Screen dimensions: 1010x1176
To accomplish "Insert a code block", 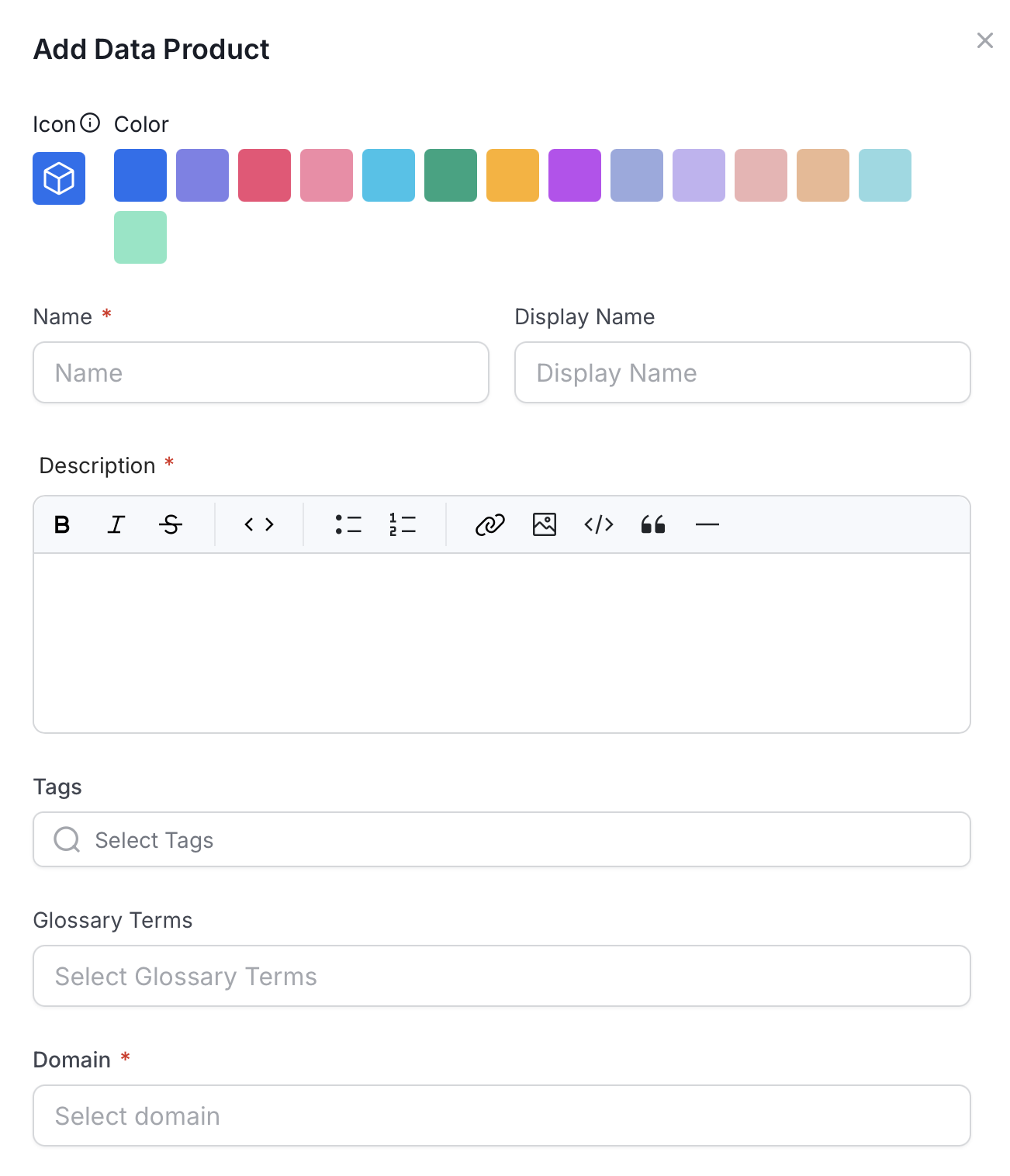I will click(599, 525).
